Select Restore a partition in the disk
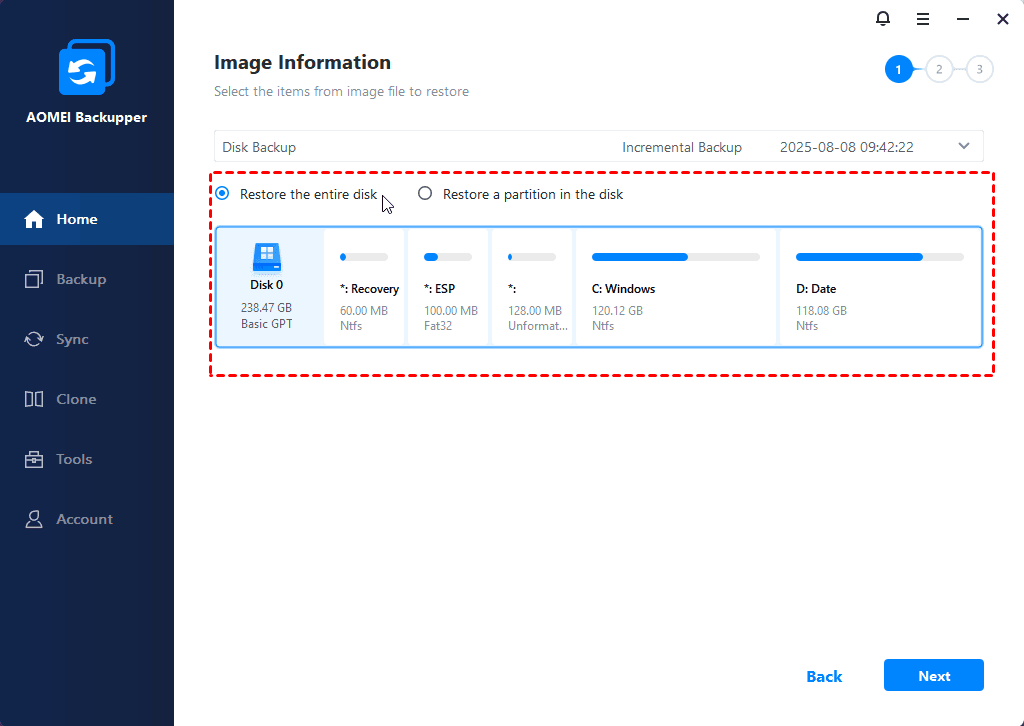Image resolution: width=1024 pixels, height=726 pixels. click(424, 193)
